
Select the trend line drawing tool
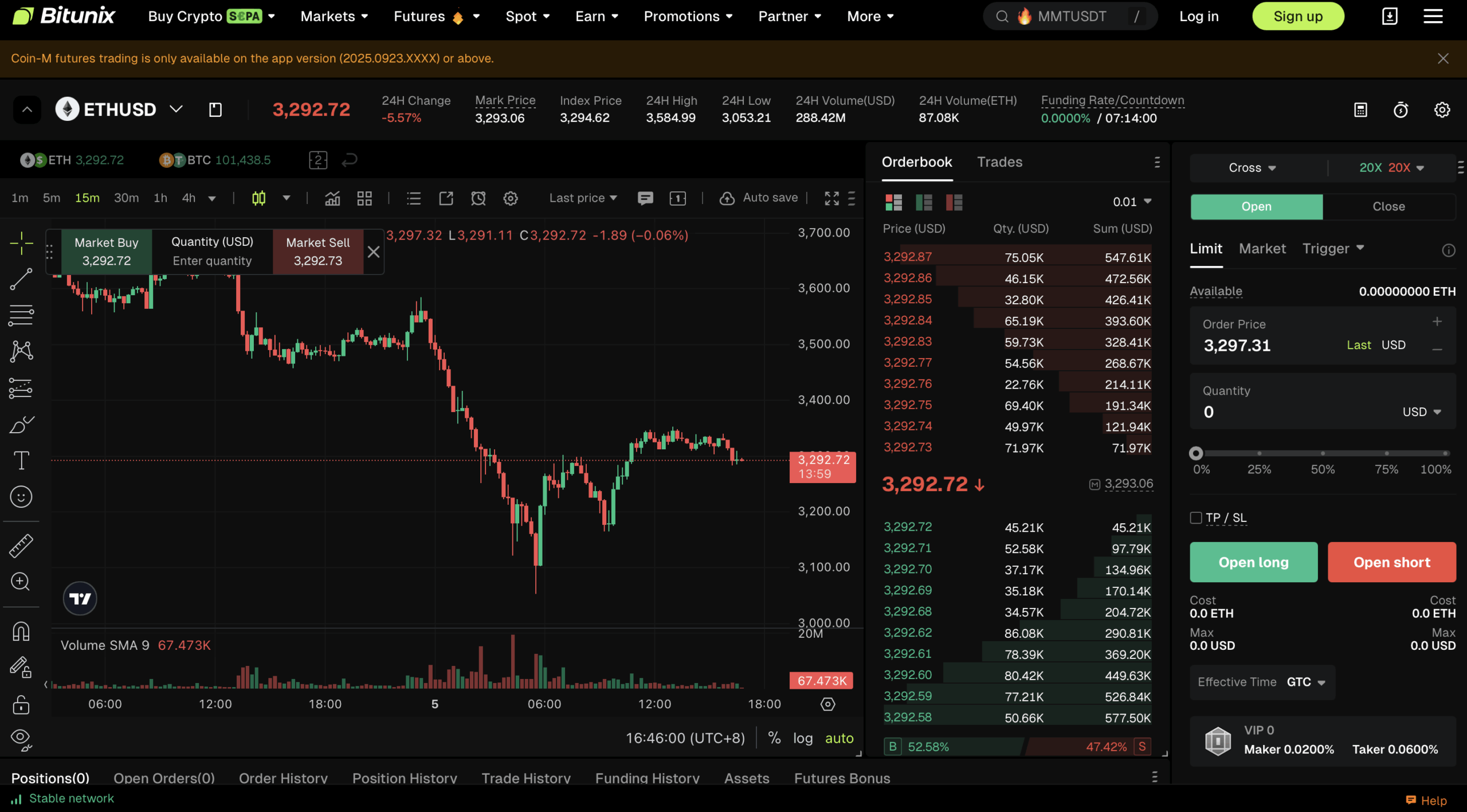pos(21,279)
